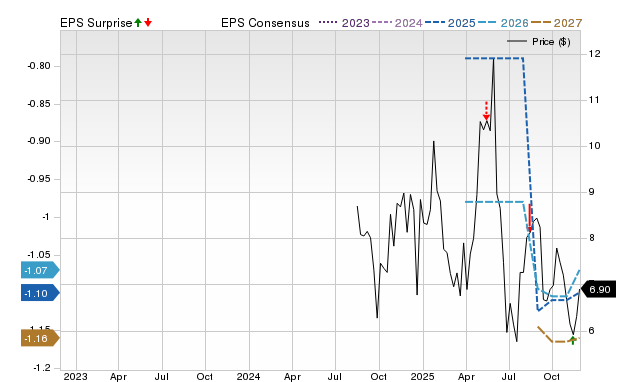640x382 pixels.
Task: Click the -0.90 left axis label
Action: [39, 141]
